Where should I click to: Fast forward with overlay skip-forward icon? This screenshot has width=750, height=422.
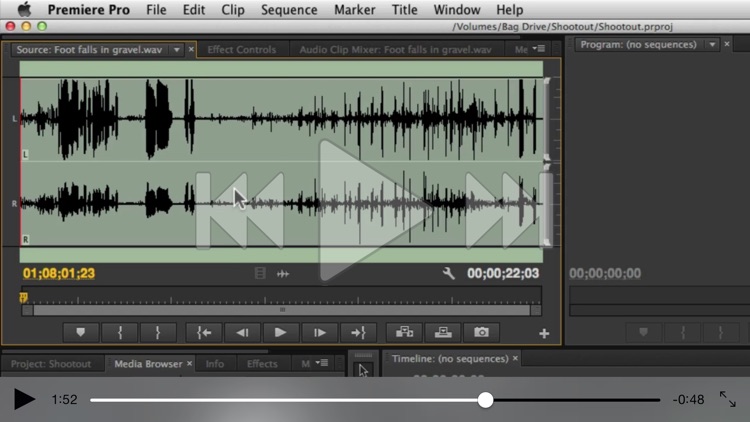point(508,211)
